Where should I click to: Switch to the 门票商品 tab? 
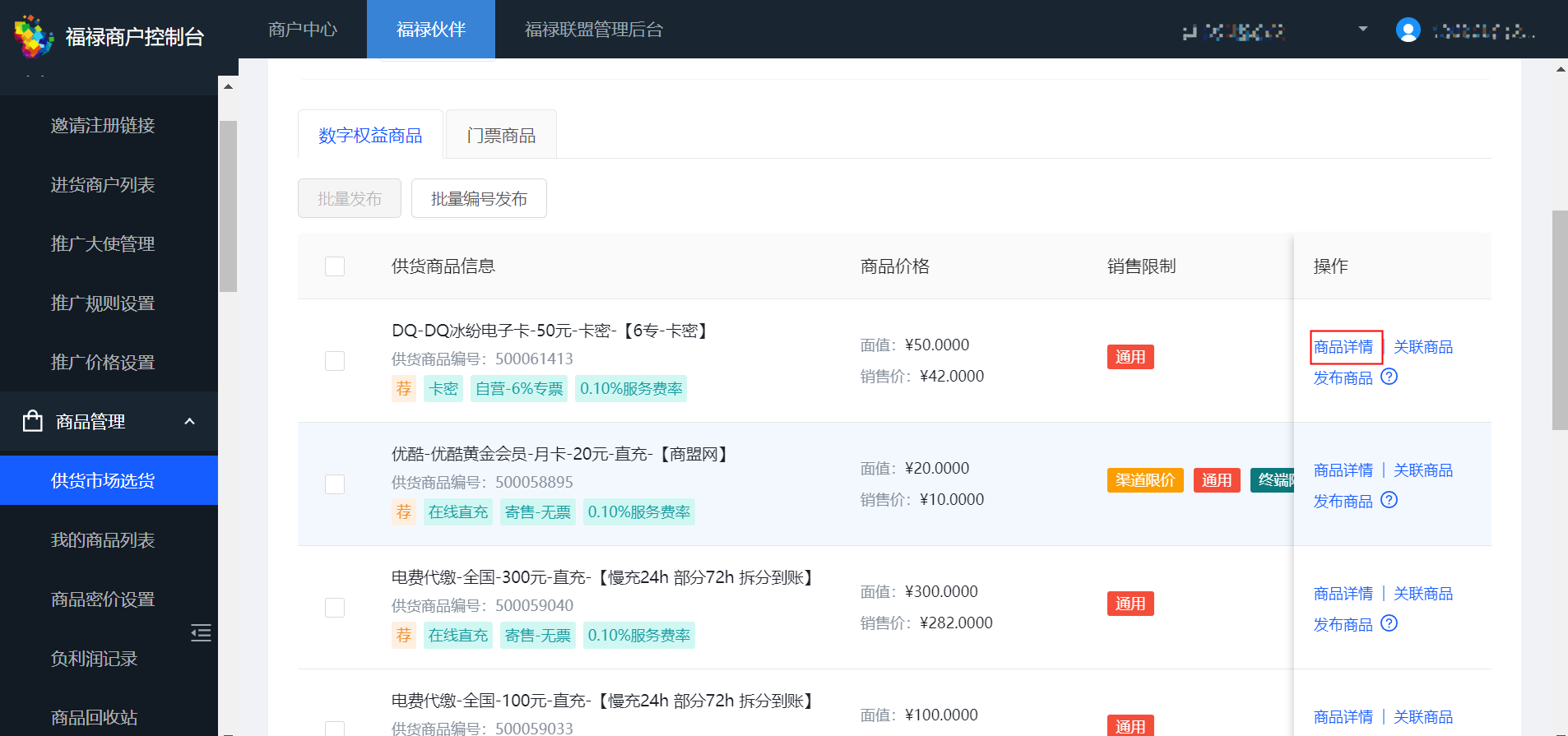(501, 135)
